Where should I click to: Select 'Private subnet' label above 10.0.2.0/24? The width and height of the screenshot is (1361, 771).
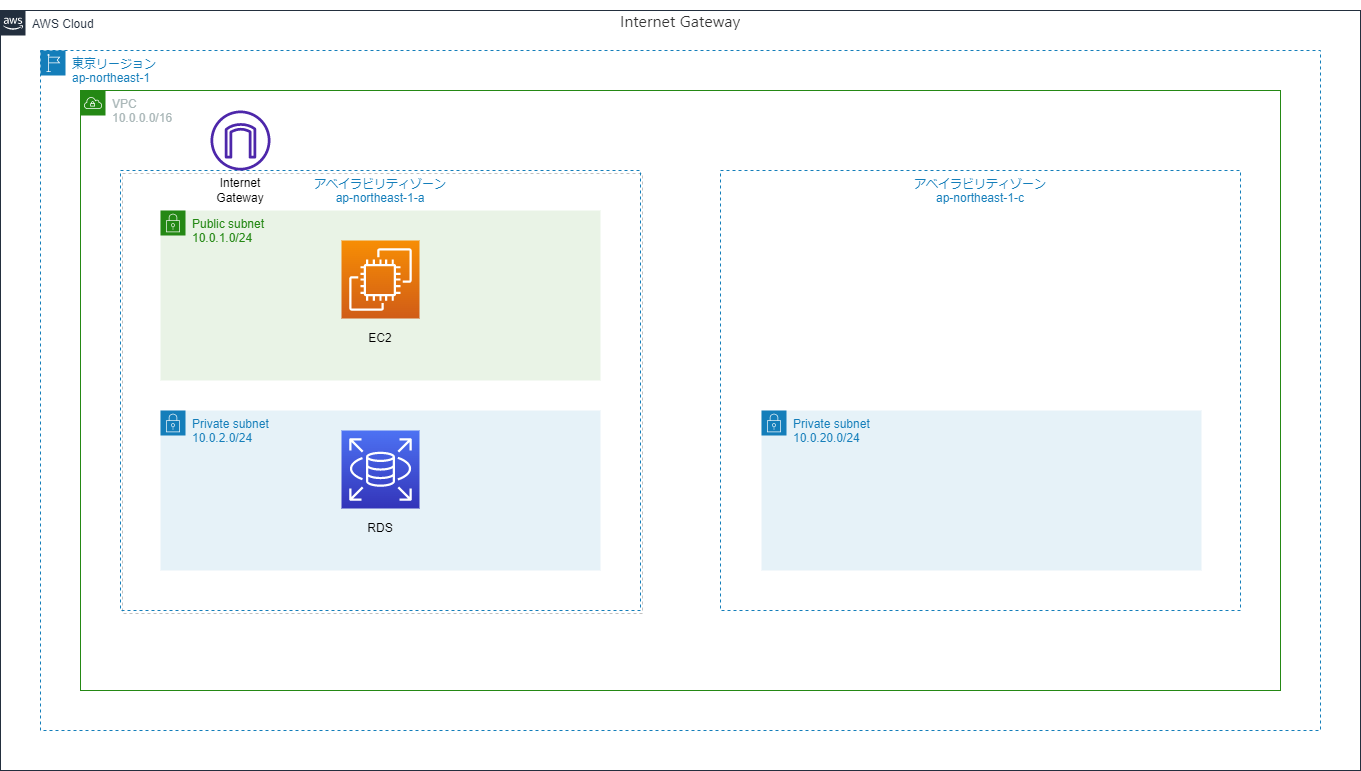point(230,424)
